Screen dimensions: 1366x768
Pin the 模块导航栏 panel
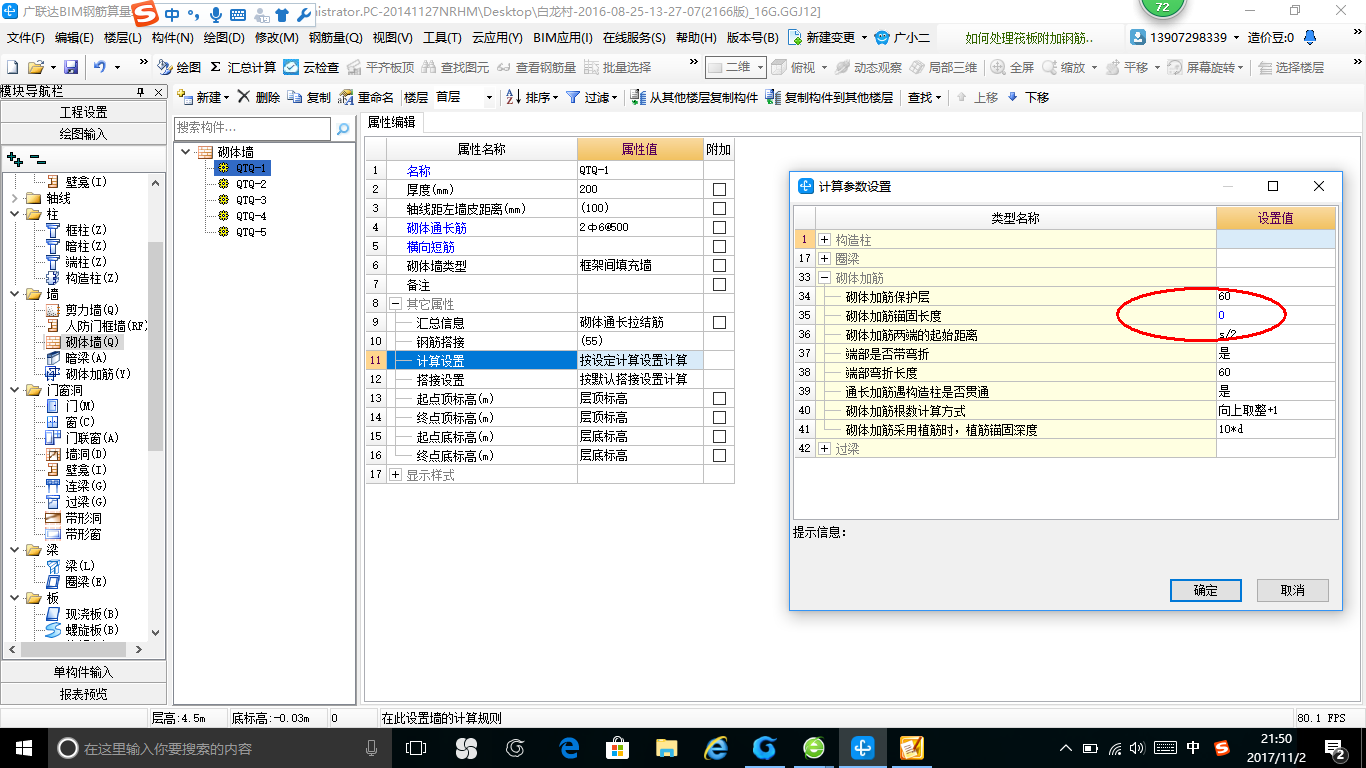point(141,91)
